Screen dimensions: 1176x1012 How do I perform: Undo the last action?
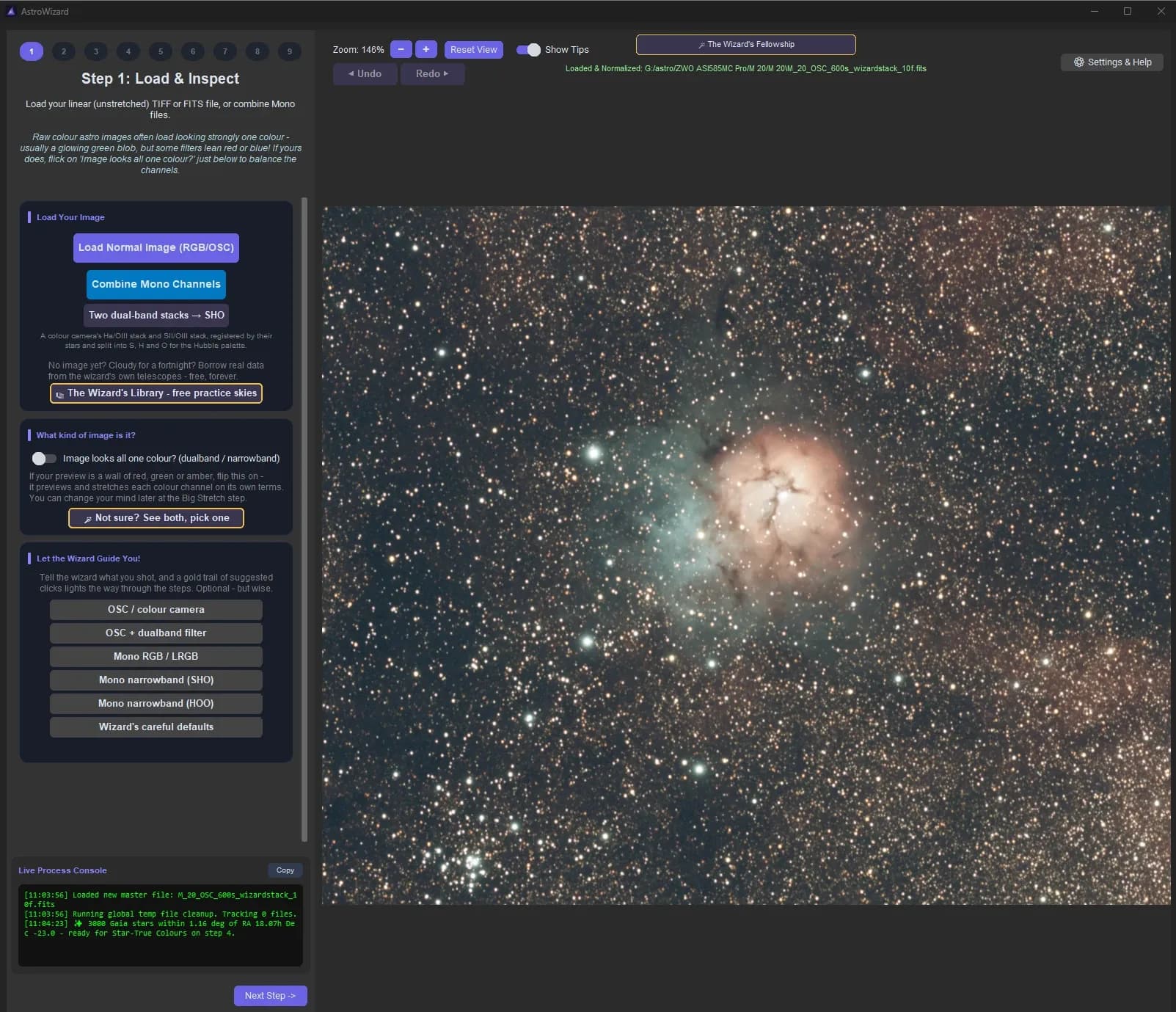pos(365,73)
